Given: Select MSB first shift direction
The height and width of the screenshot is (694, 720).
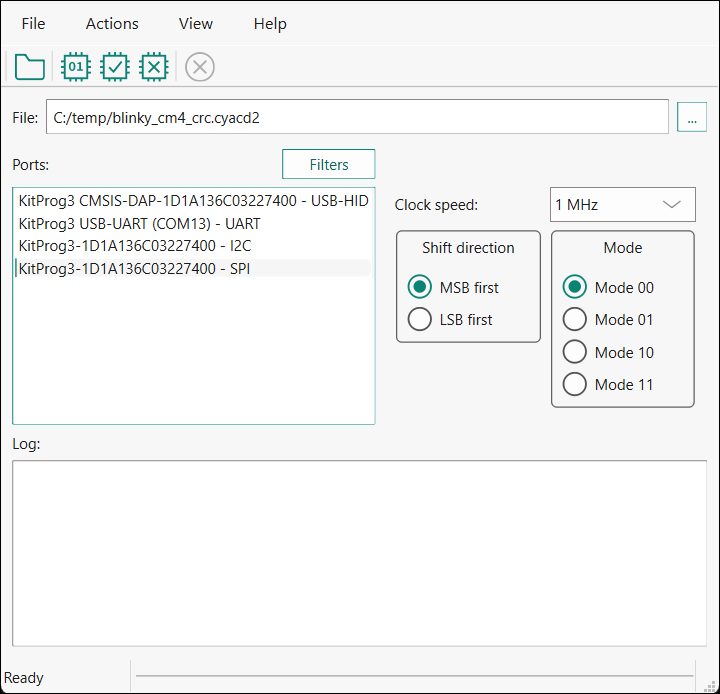Looking at the screenshot, I should click(x=420, y=287).
